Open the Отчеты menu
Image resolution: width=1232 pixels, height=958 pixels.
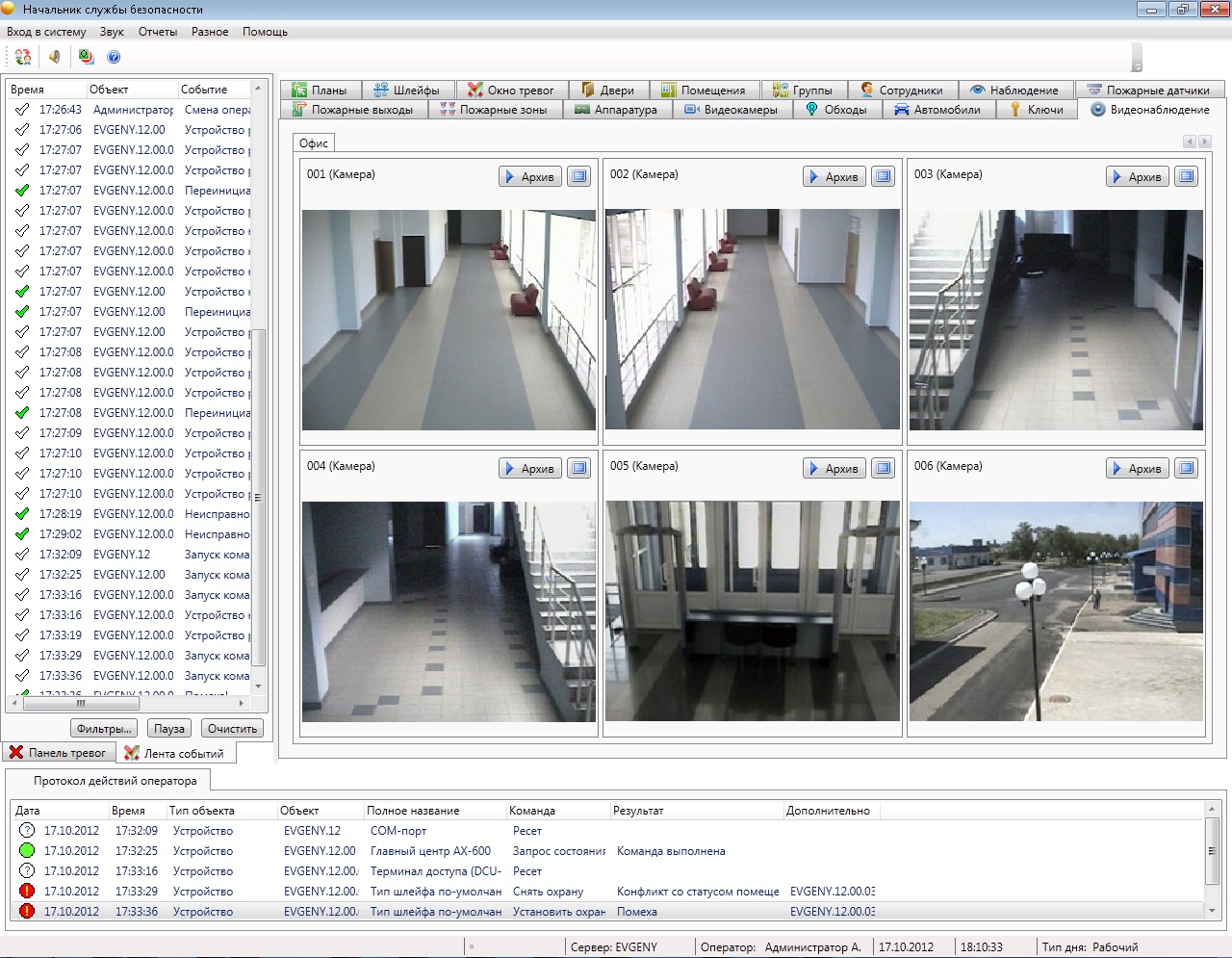tap(158, 32)
